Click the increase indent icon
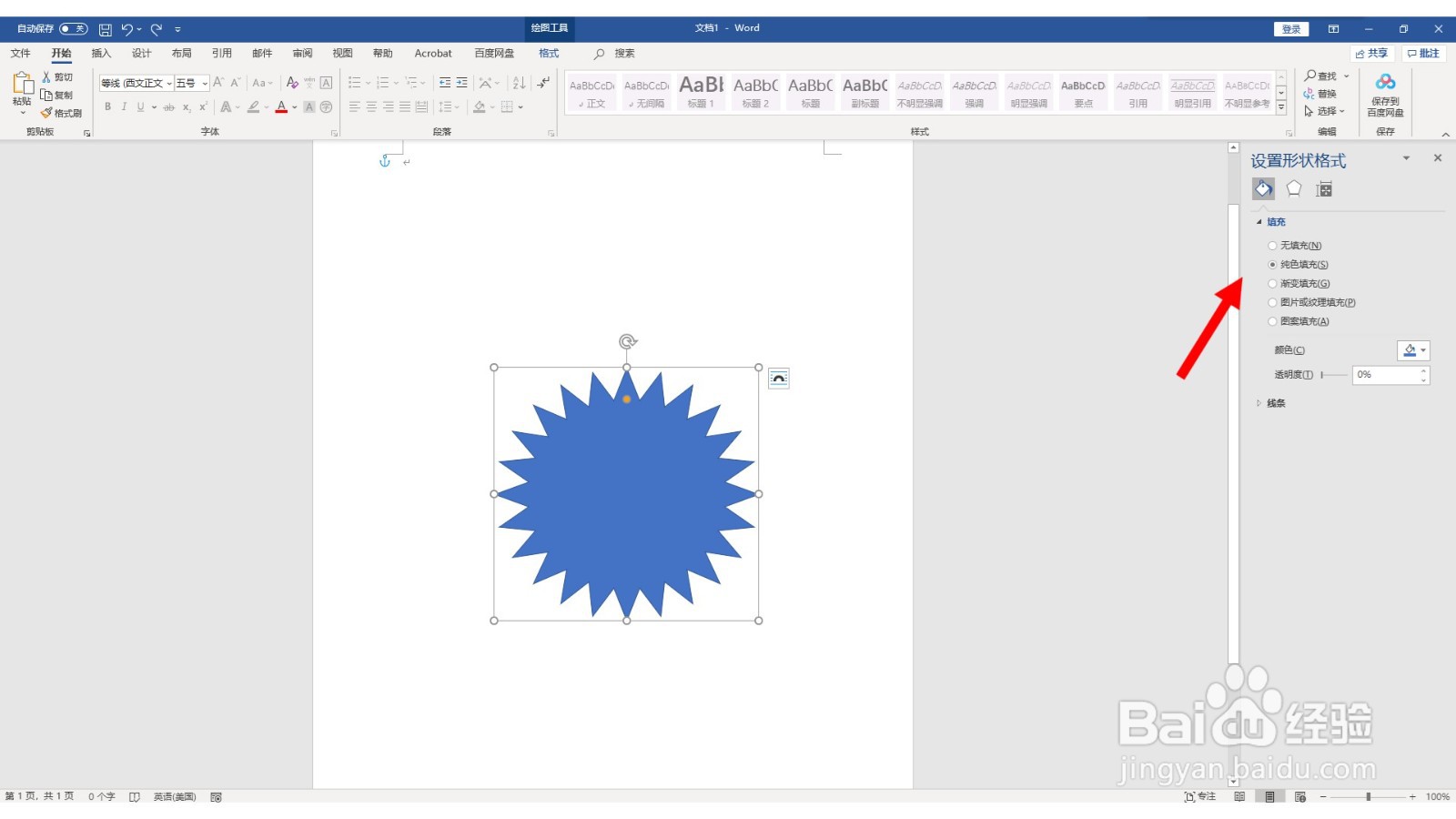This screenshot has height=819, width=1456. (462, 83)
